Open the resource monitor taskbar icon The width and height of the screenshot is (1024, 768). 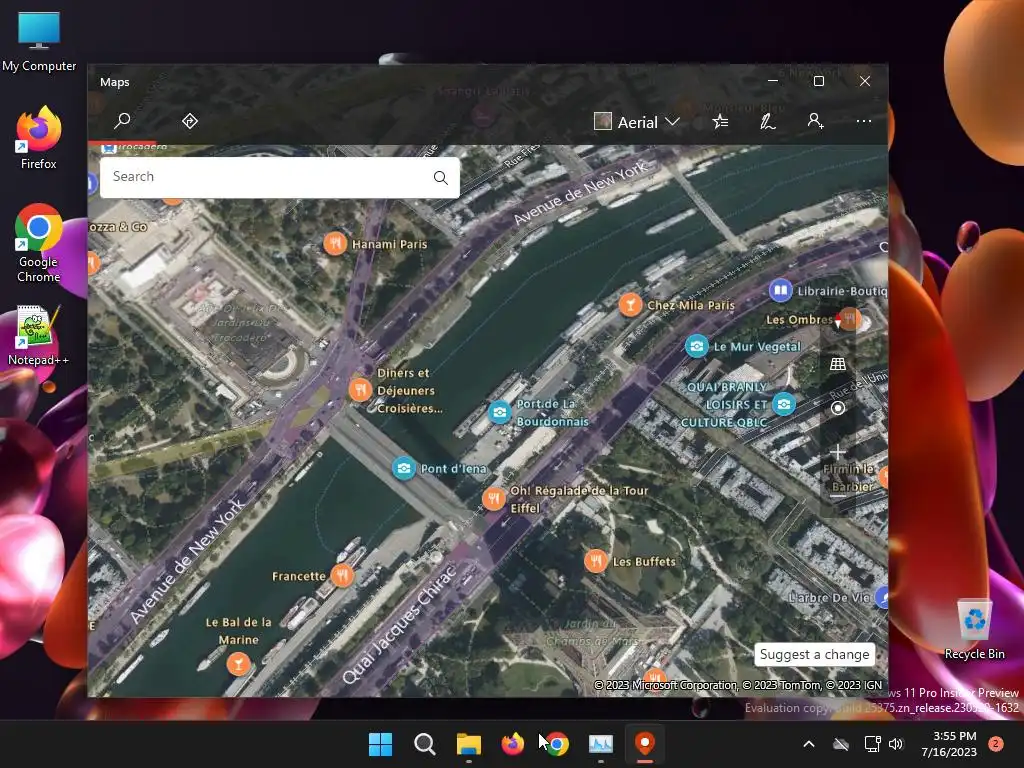pos(601,744)
